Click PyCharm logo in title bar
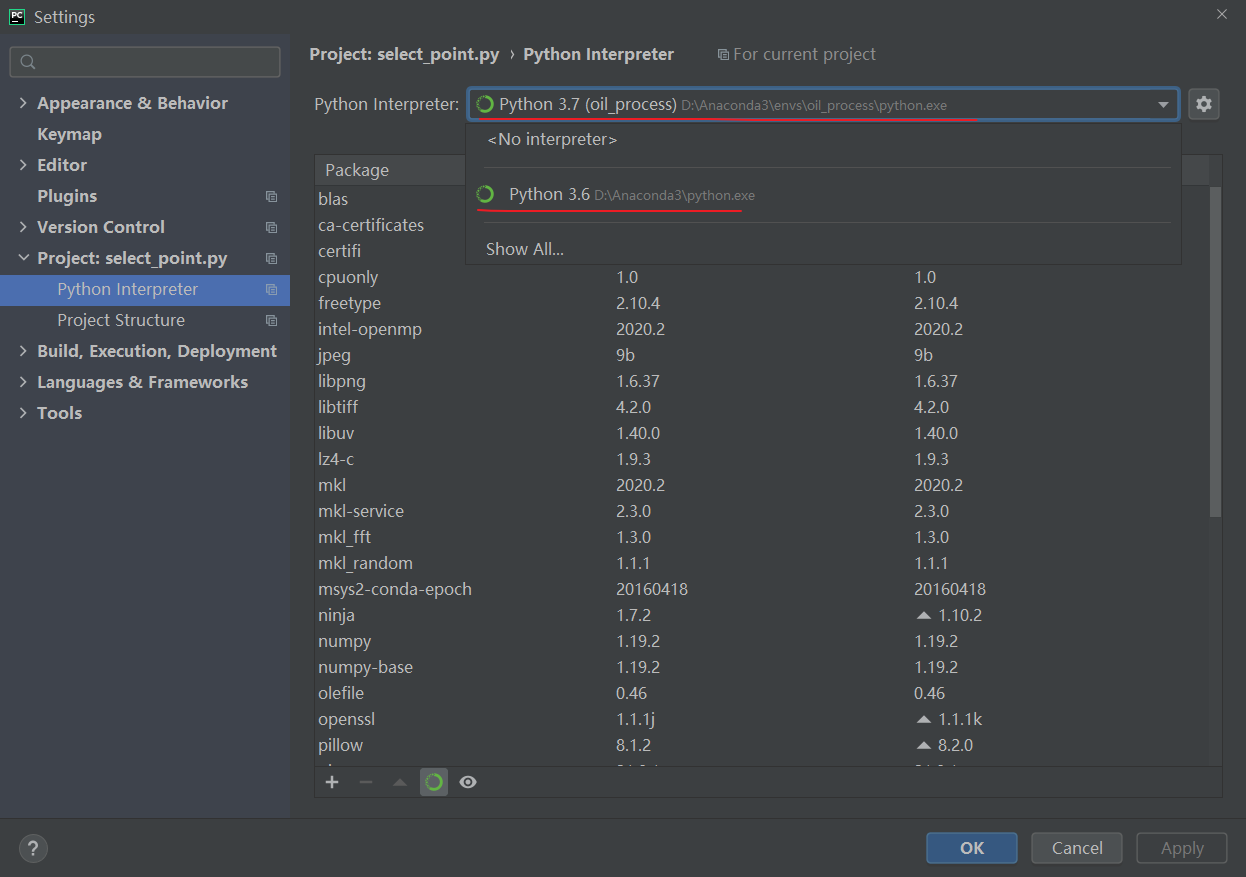 pyautogui.click(x=17, y=16)
